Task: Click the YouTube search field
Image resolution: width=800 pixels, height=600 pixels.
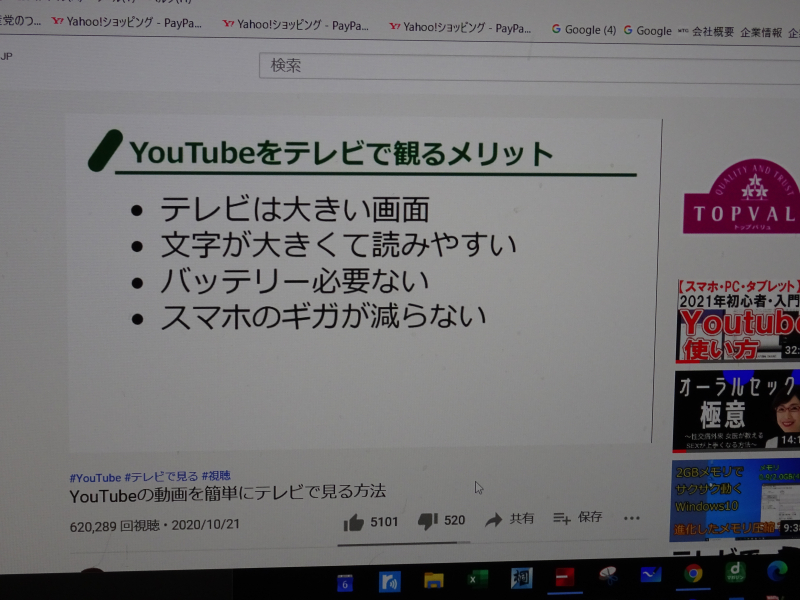Action: click(529, 66)
